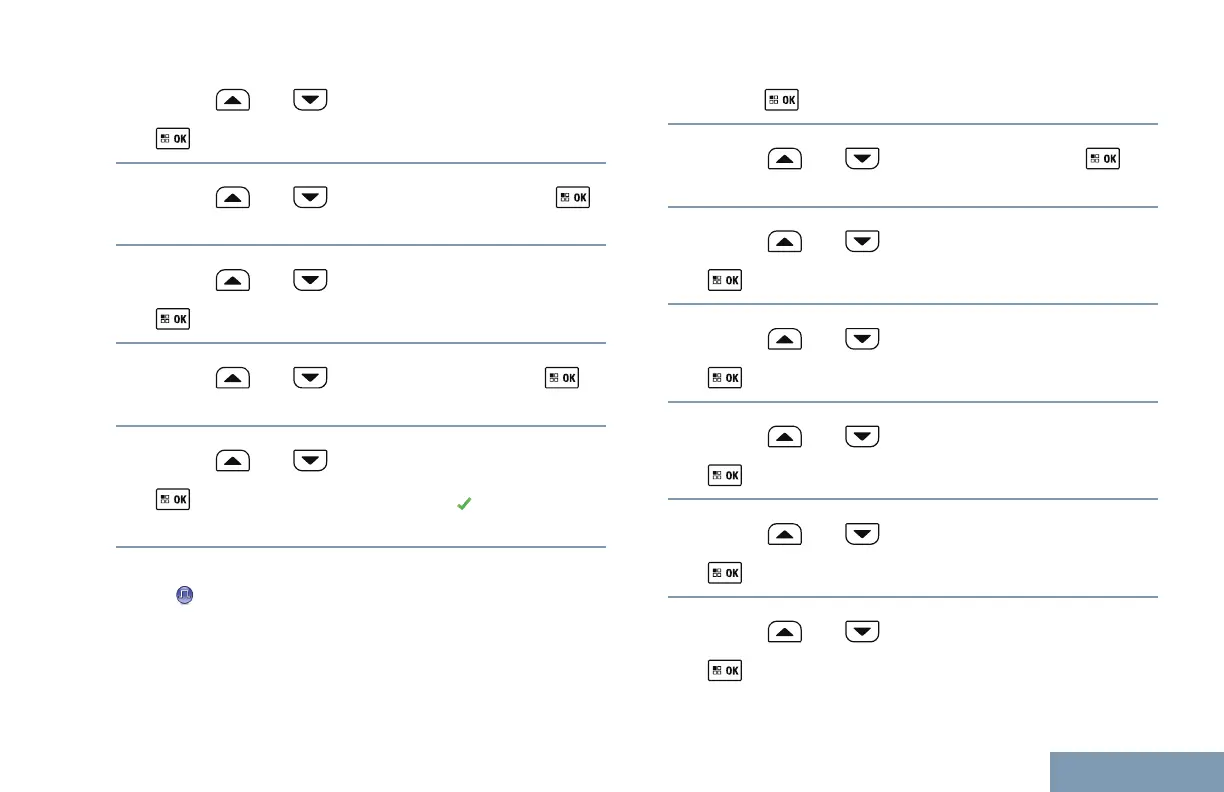Viewport: 1224px width, 792px height.
Task: Click the gray-blue rectangle in the page corner
Action: 1137,771
